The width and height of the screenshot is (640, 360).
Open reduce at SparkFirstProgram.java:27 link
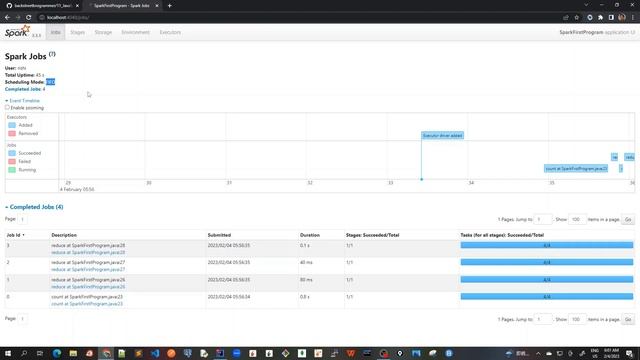(x=88, y=269)
